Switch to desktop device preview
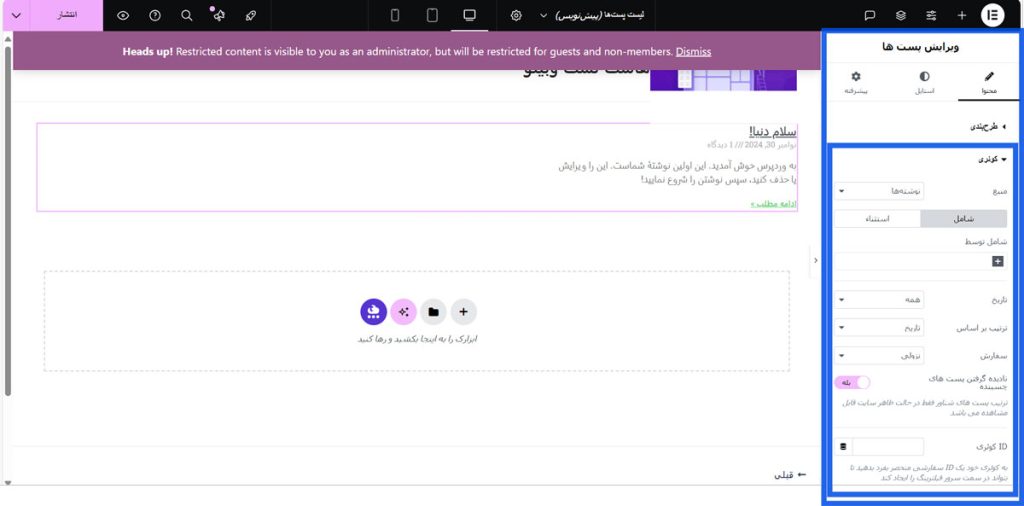Viewport: 1024px width, 506px height. point(470,15)
